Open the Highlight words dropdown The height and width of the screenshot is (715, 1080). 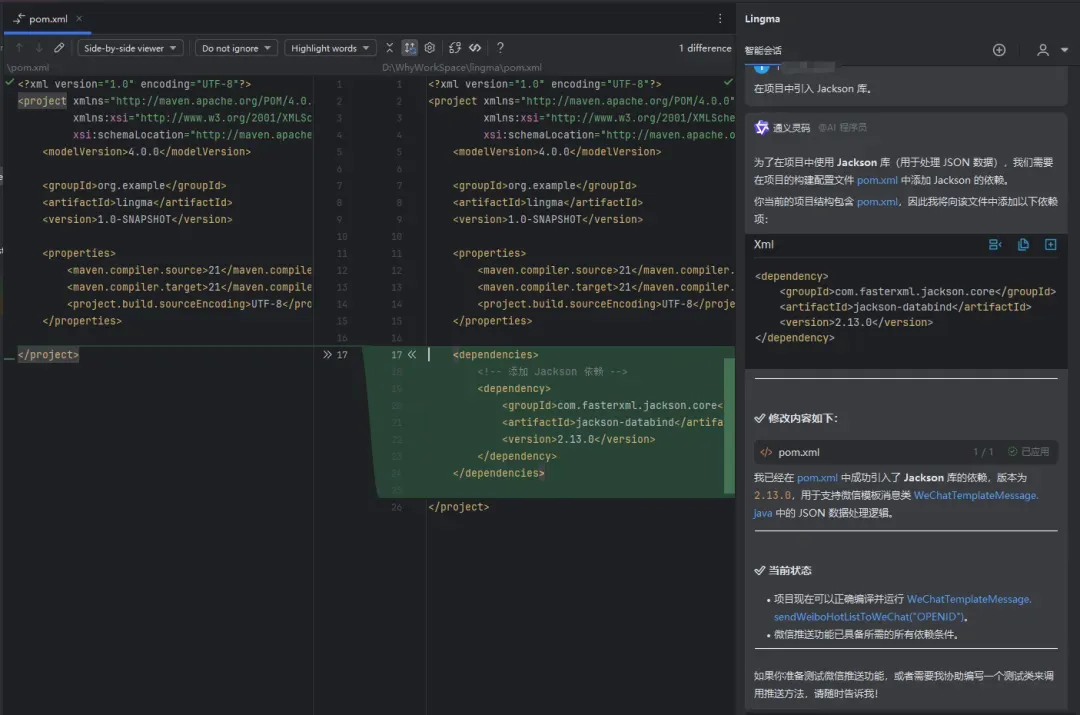330,48
